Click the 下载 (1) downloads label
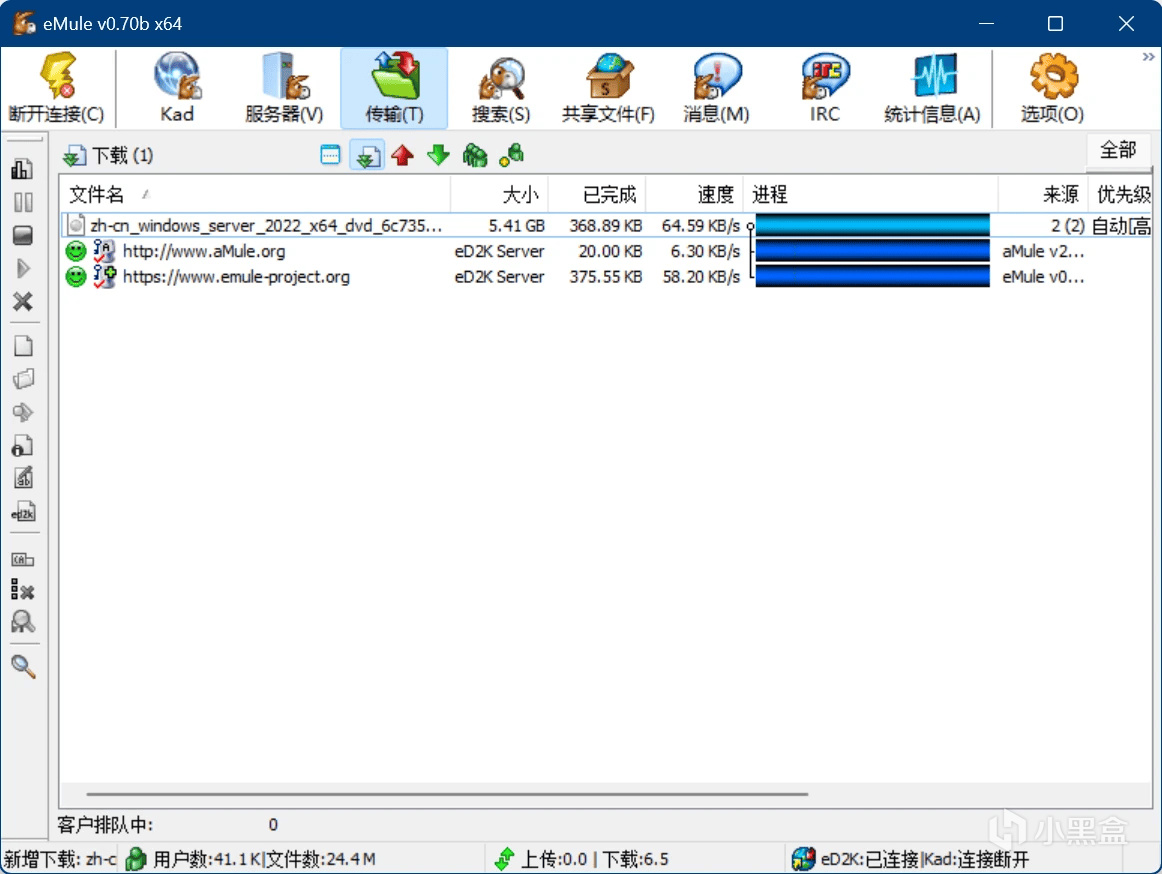The height and width of the screenshot is (874, 1162). (122, 156)
